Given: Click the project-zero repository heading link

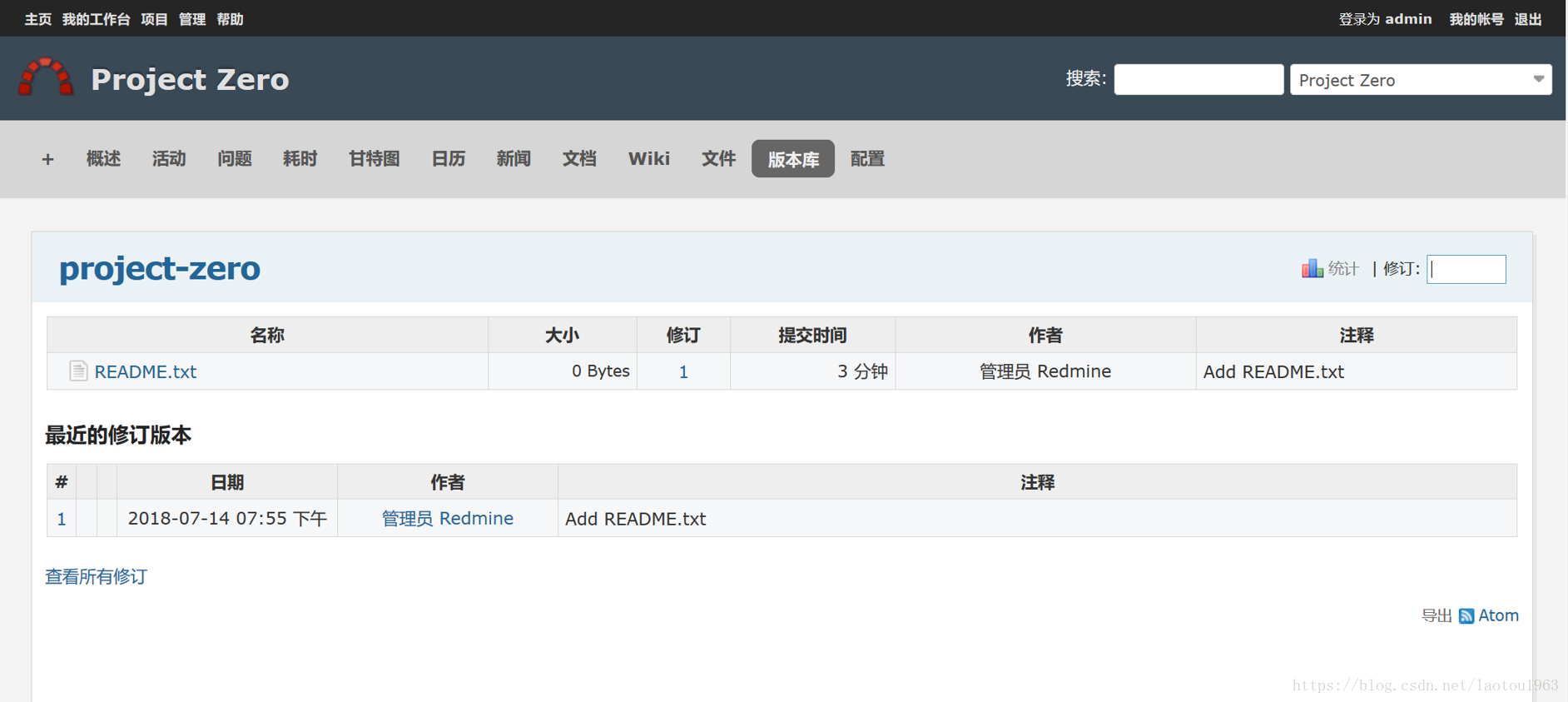Looking at the screenshot, I should point(160,268).
